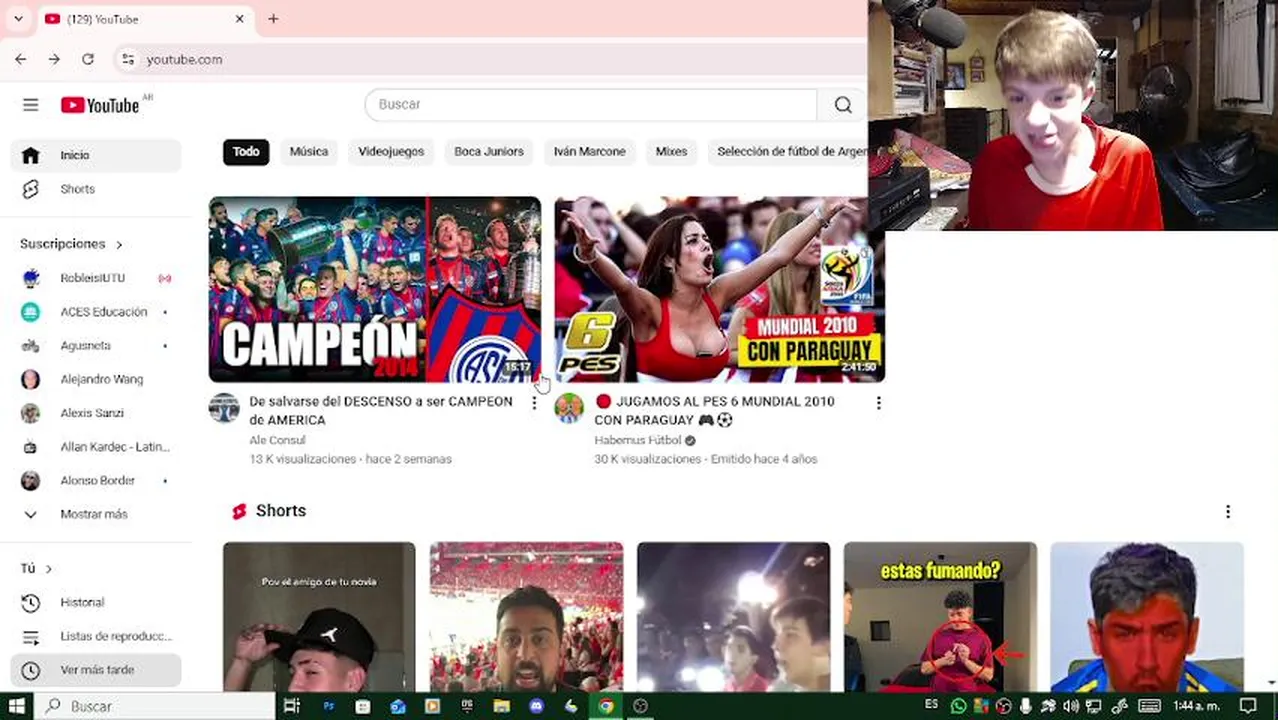Expand the Tú section chevron
Viewport: 1278px width, 720px height.
[x=48, y=569]
